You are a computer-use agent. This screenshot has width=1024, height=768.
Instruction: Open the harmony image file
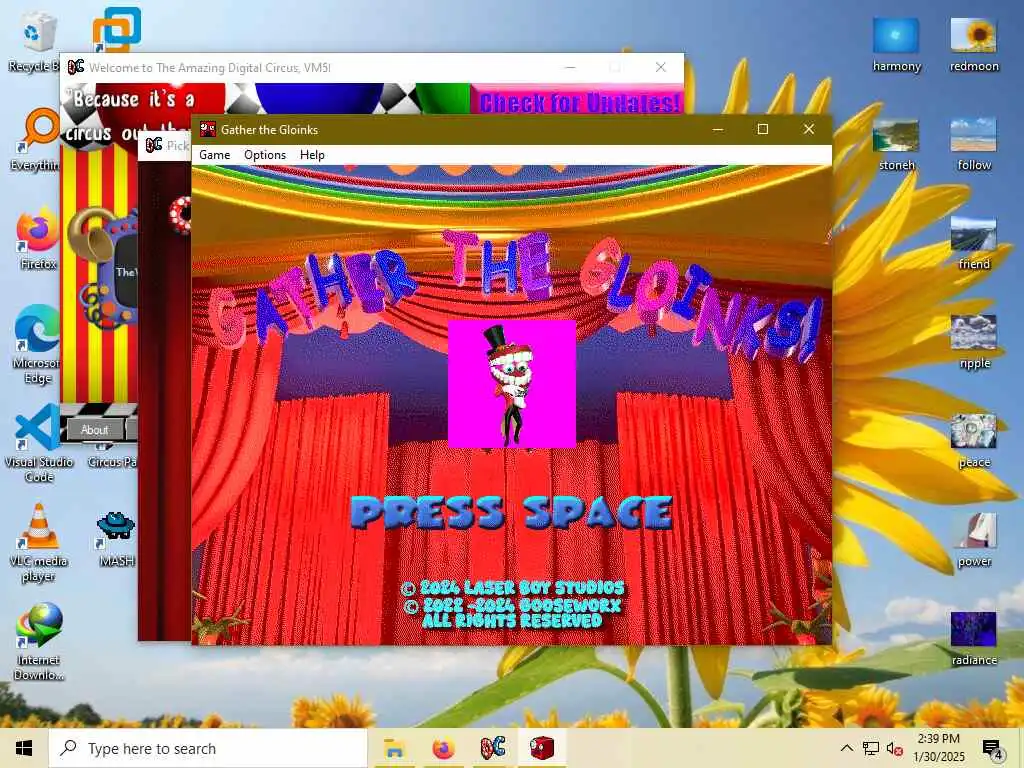tap(896, 44)
